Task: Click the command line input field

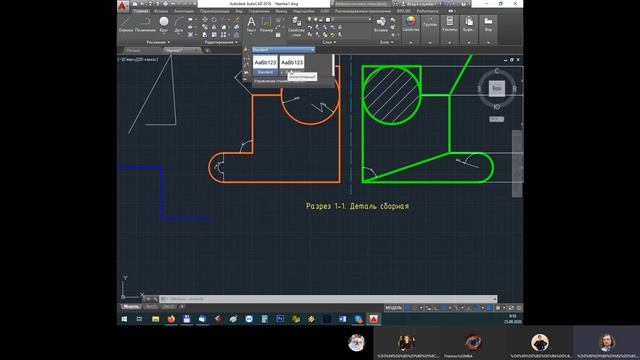Action: click(328, 299)
